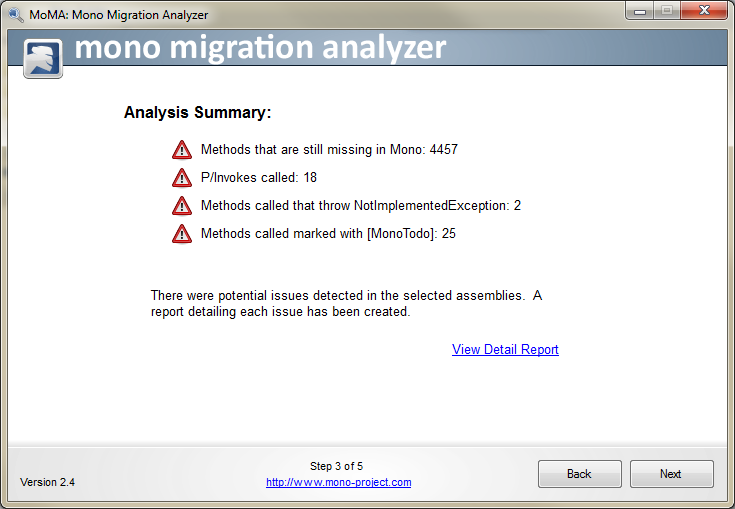Viewport: 735px width, 509px height.
Task: Click the warning icon next to P/Invokes called
Action: pyautogui.click(x=182, y=178)
